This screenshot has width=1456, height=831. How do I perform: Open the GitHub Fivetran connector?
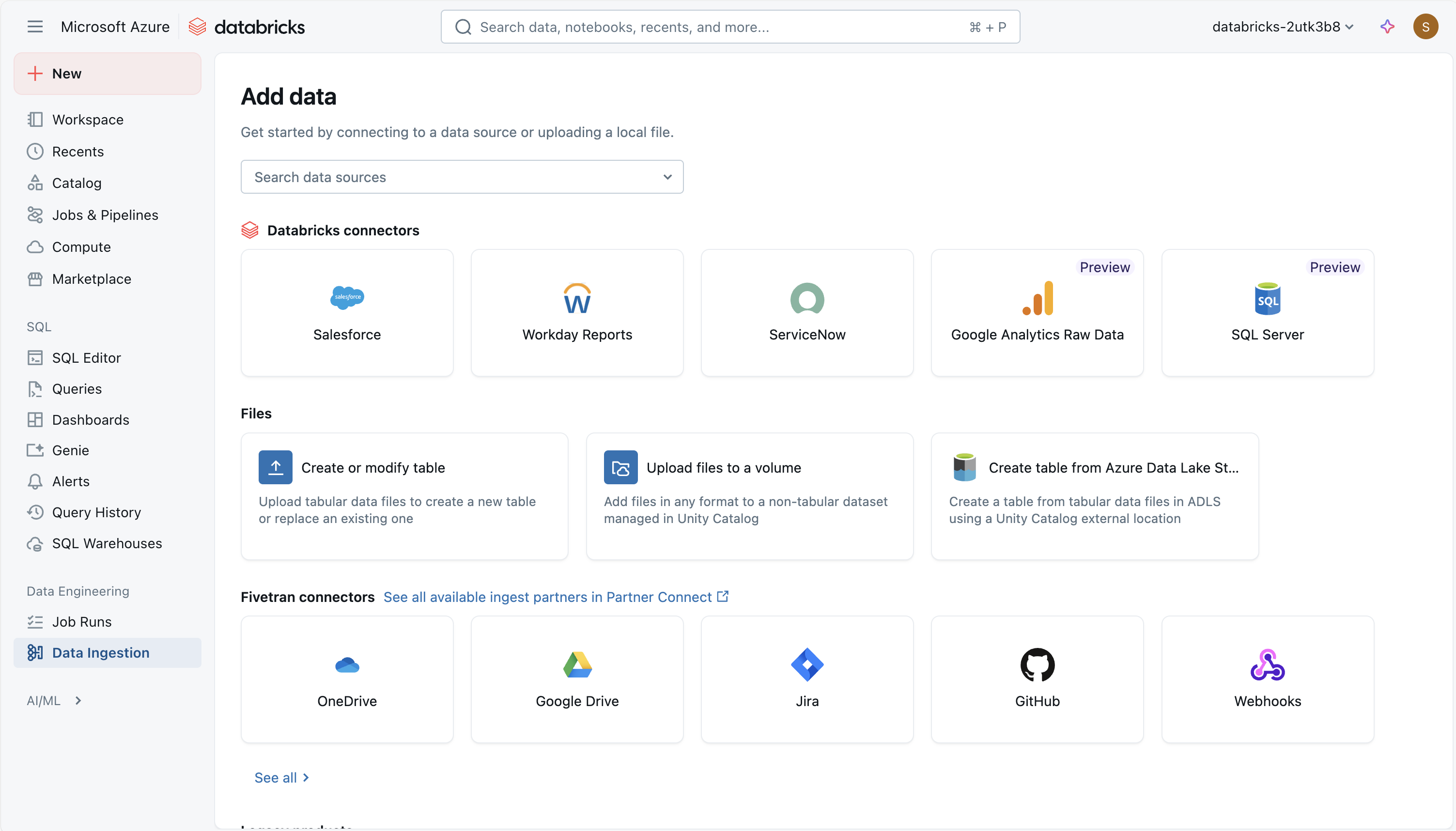(1037, 679)
